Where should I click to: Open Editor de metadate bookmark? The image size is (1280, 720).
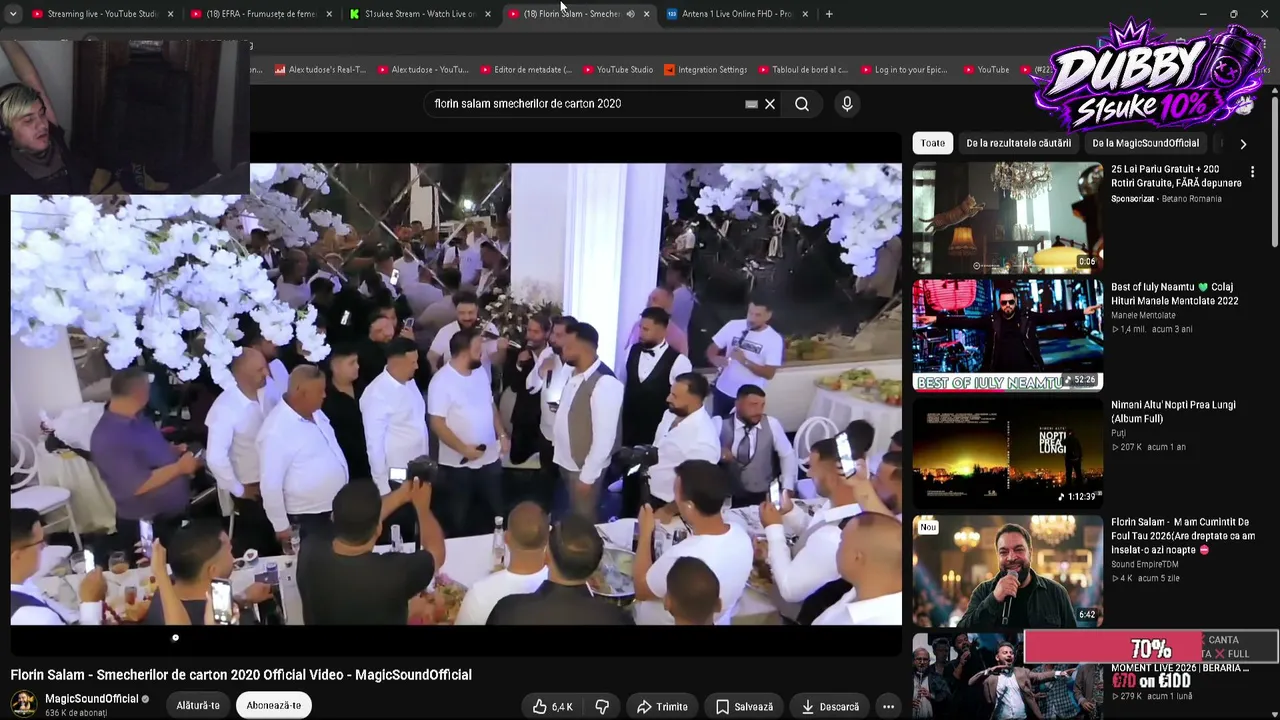525,70
